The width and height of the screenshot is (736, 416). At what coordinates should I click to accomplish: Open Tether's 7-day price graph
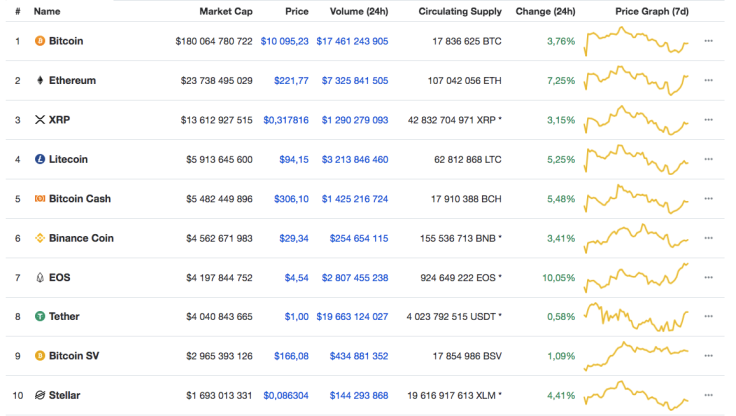point(636,317)
